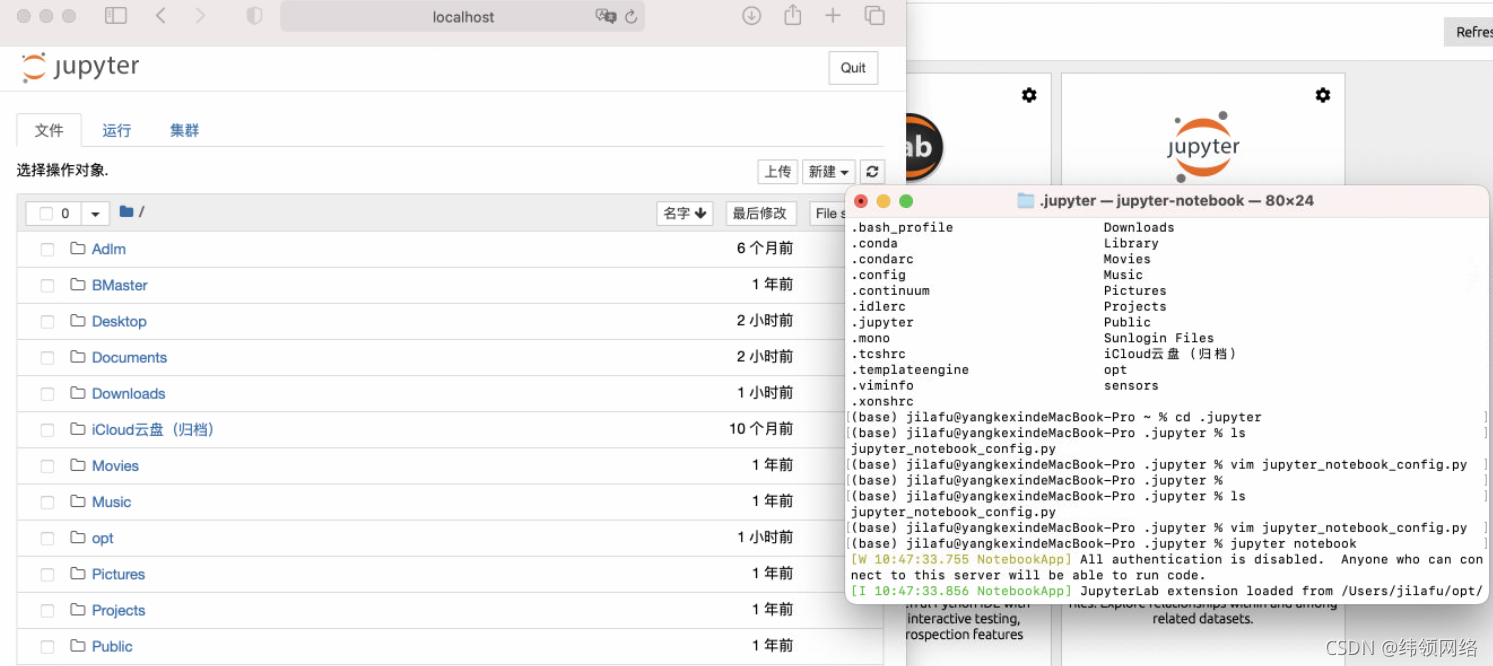Click the Quit button
The height and width of the screenshot is (666, 1493).
[x=853, y=68]
